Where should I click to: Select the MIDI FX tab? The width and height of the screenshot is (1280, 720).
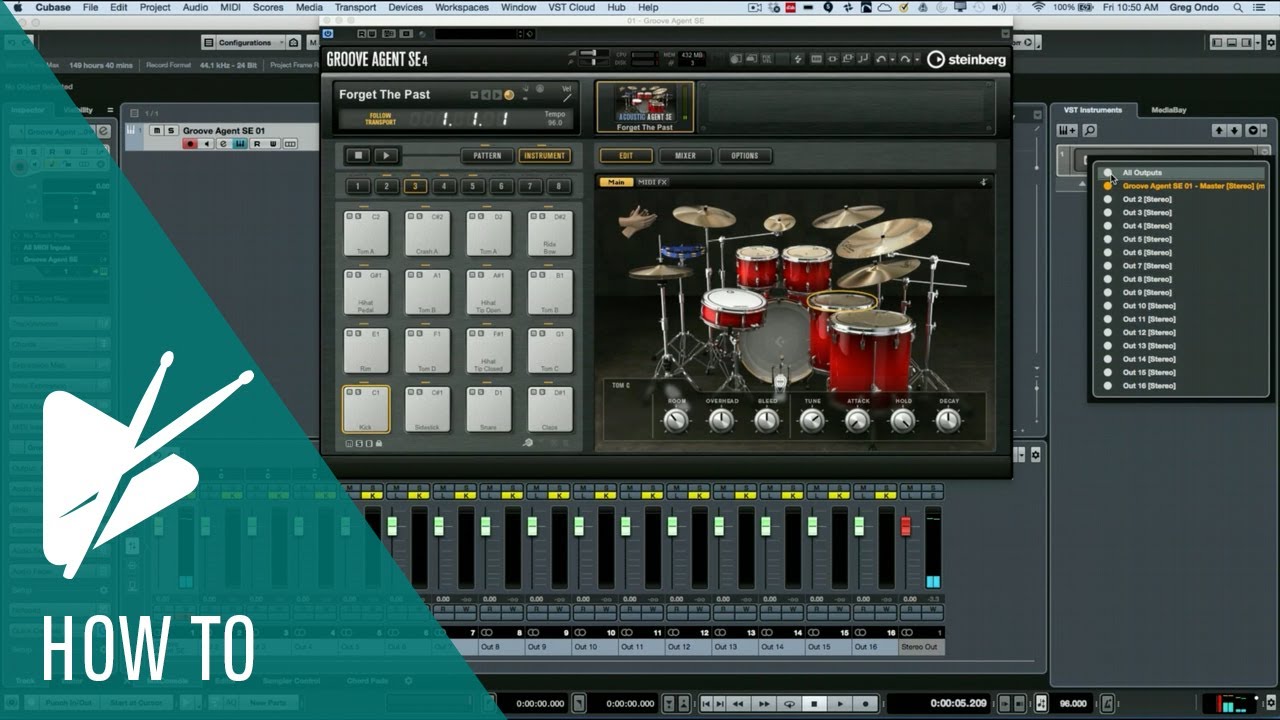(652, 182)
